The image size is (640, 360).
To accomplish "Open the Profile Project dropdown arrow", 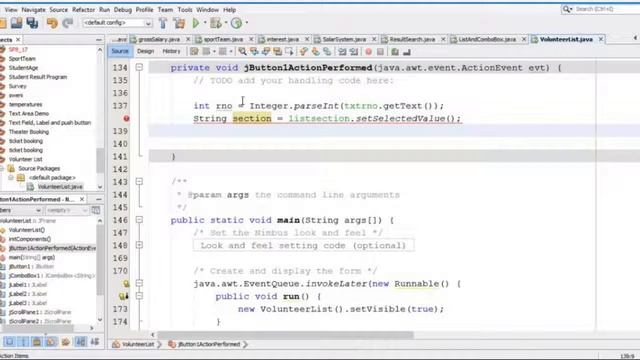I will tap(247, 23).
